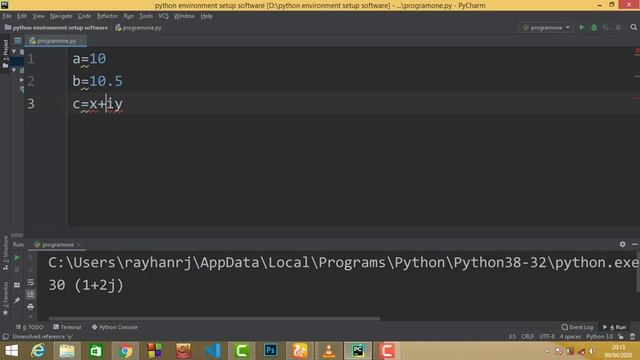640x360 pixels.
Task: Click Windows Start button
Action: pyautogui.click(x=11, y=351)
